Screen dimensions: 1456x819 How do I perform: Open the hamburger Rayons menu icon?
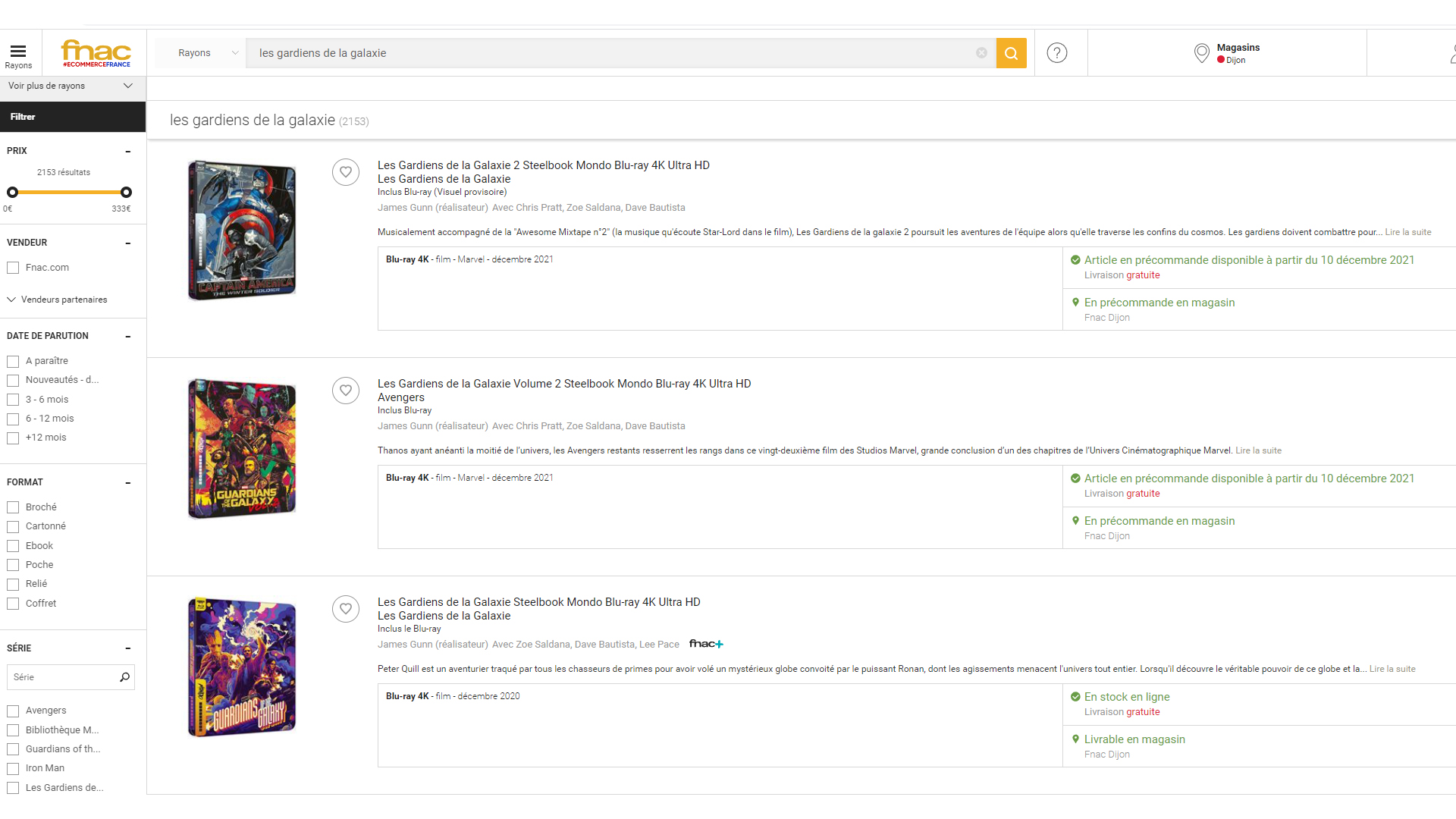click(18, 52)
